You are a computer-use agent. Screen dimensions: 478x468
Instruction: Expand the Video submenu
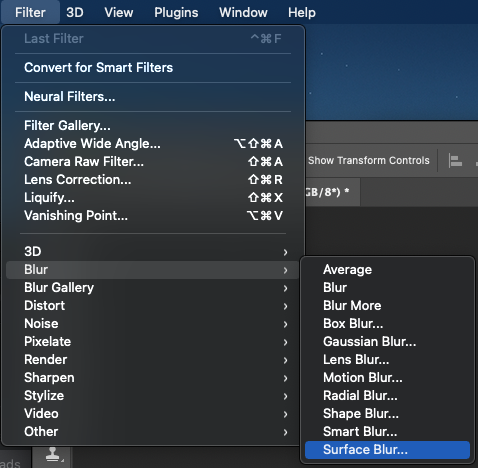pos(153,414)
